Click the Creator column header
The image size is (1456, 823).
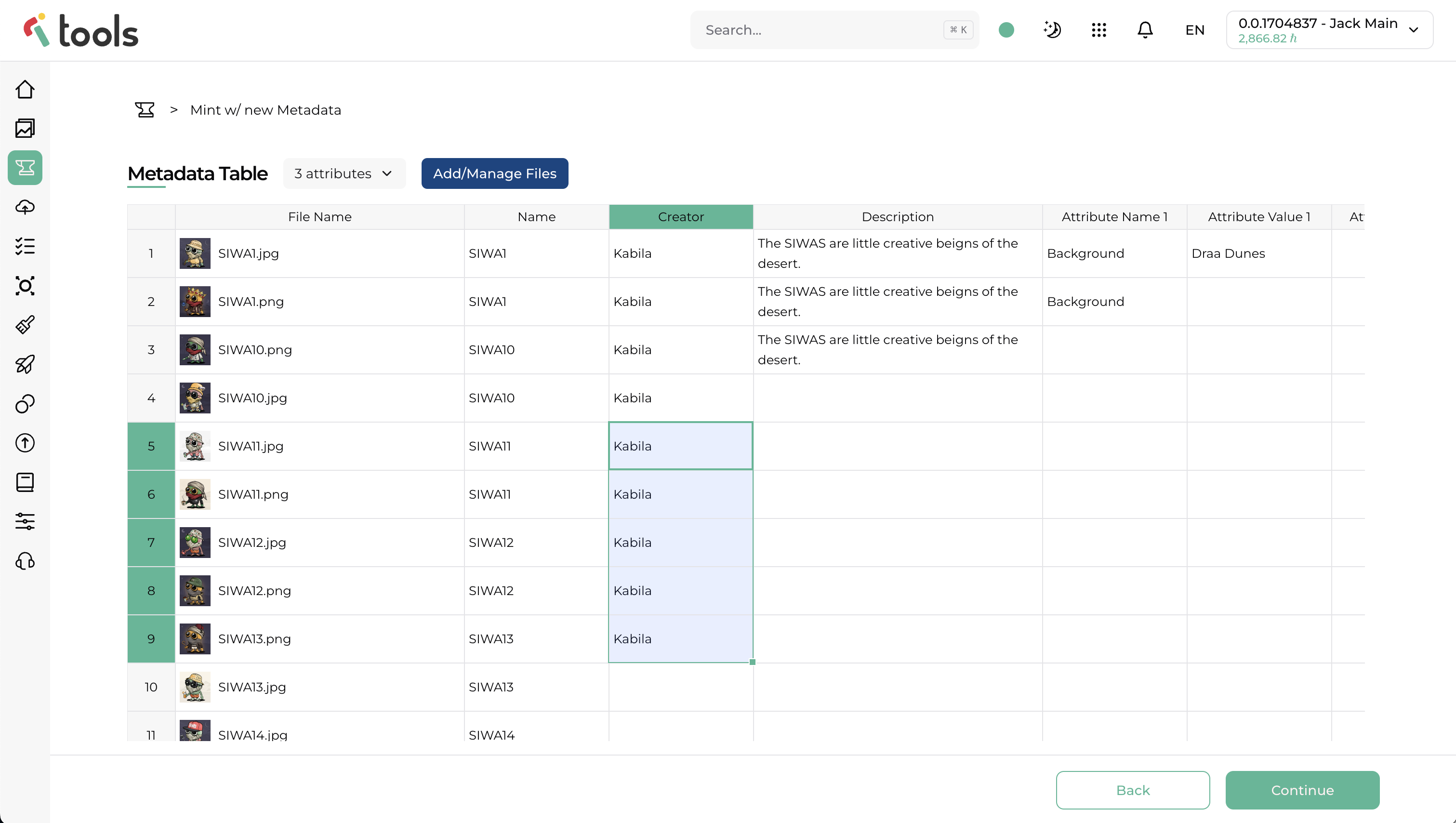680,217
